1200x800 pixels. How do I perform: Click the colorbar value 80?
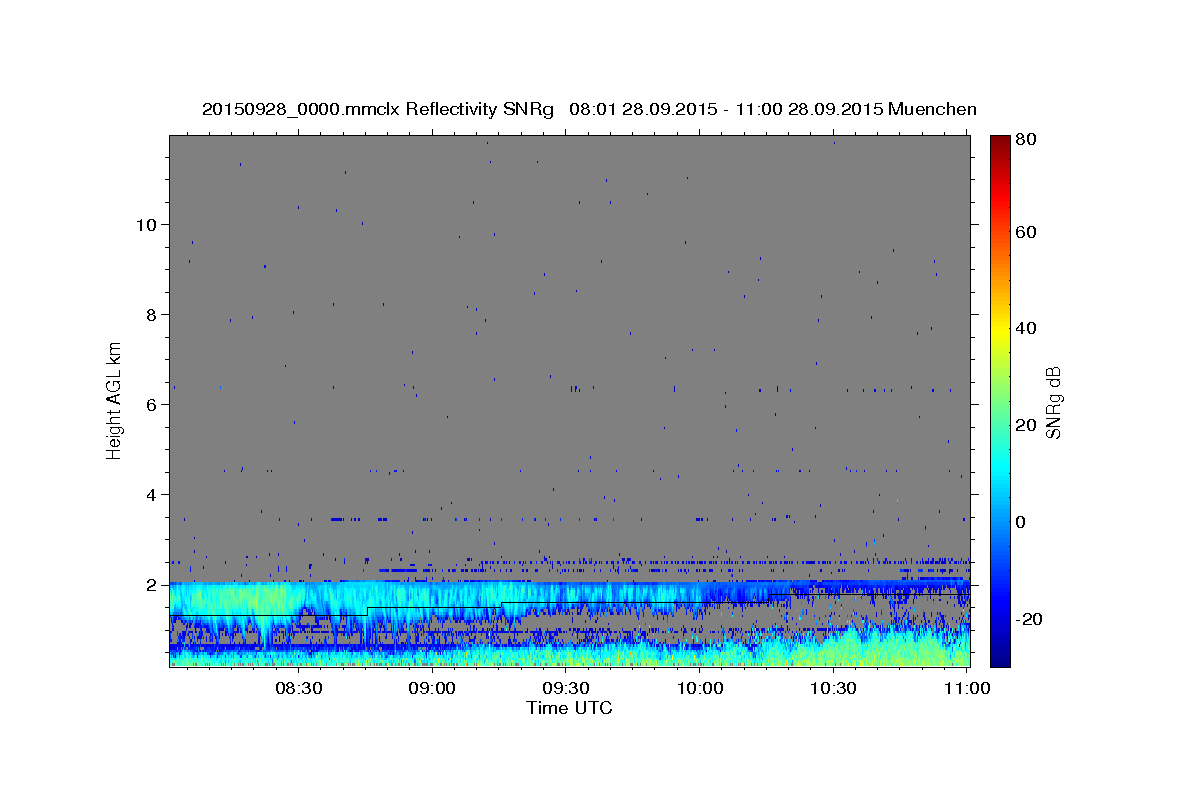pyautogui.click(x=1028, y=139)
